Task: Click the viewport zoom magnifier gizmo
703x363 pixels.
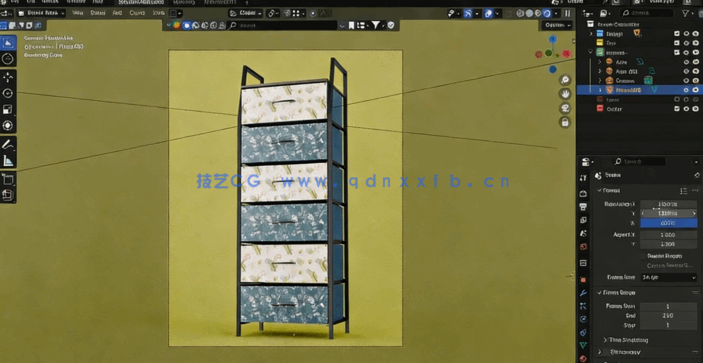Action: 565,80
